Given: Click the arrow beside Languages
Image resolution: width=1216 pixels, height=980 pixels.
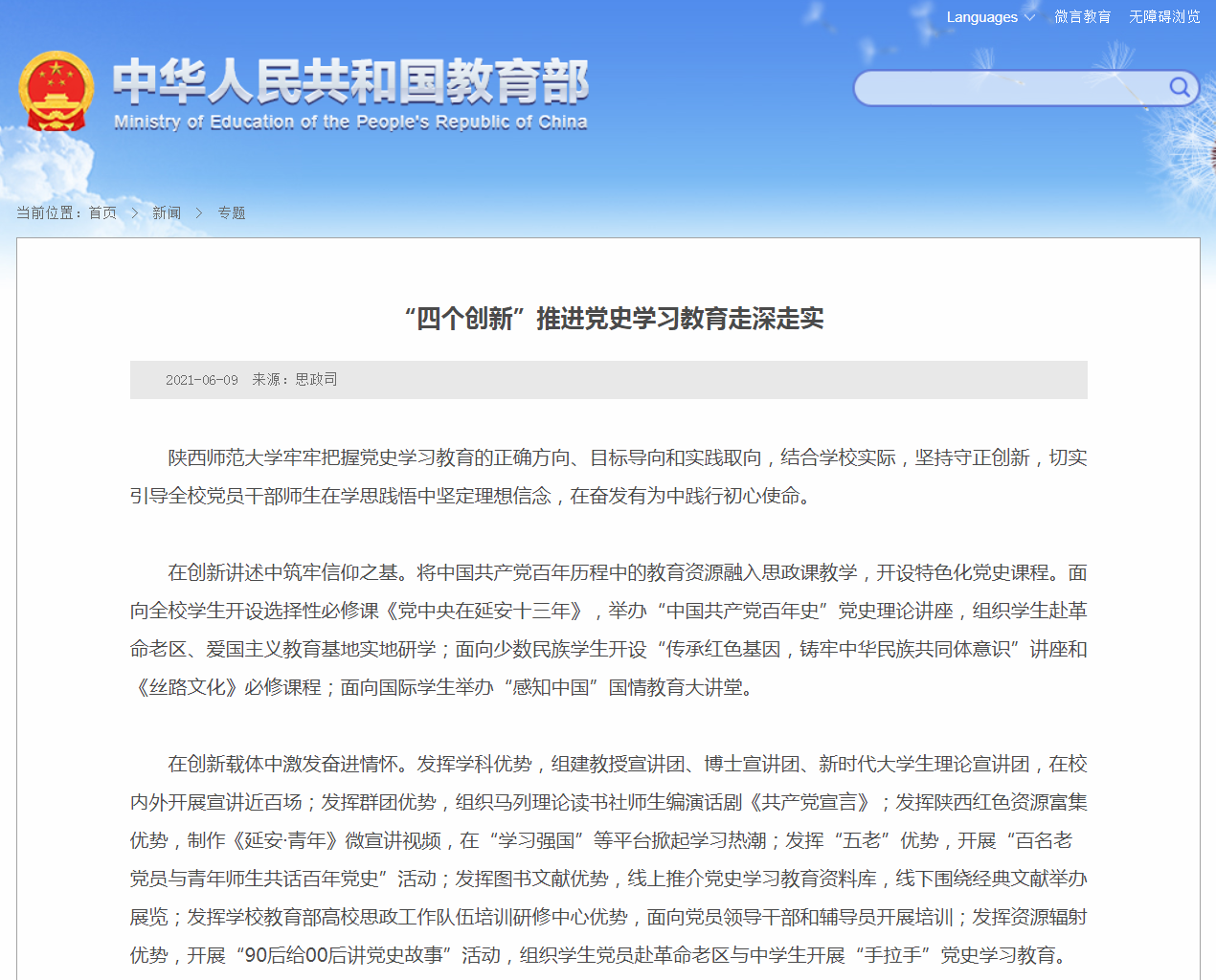Looking at the screenshot, I should (1029, 17).
